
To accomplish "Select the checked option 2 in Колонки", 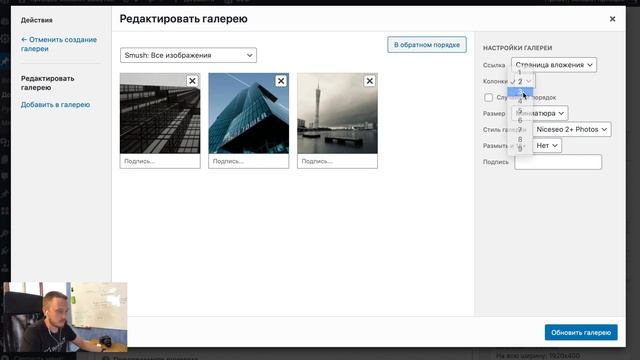I will (520, 82).
